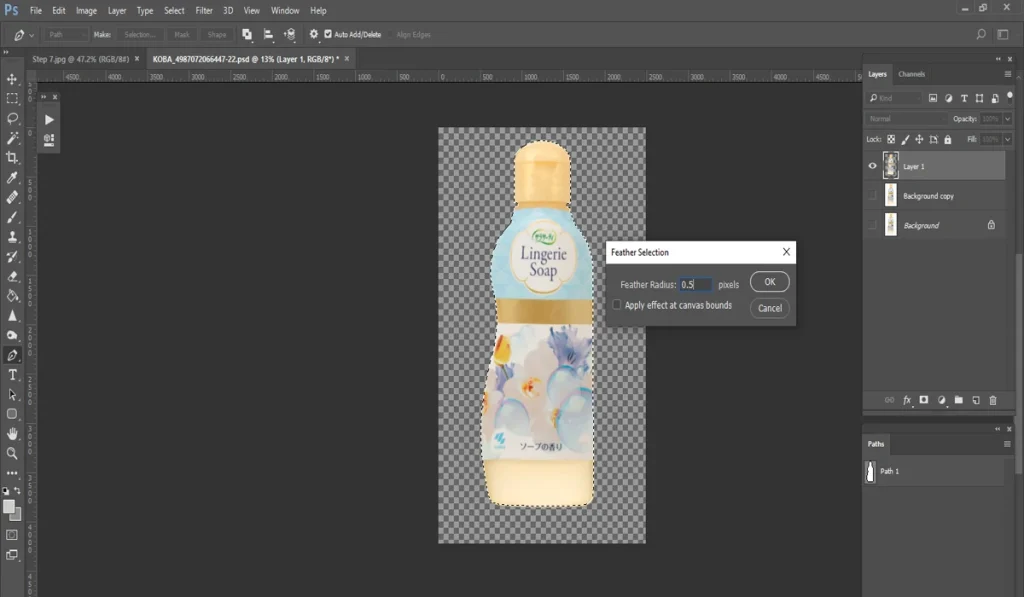Switch to the Channels tab
Image resolution: width=1024 pixels, height=597 pixels.
(x=911, y=74)
